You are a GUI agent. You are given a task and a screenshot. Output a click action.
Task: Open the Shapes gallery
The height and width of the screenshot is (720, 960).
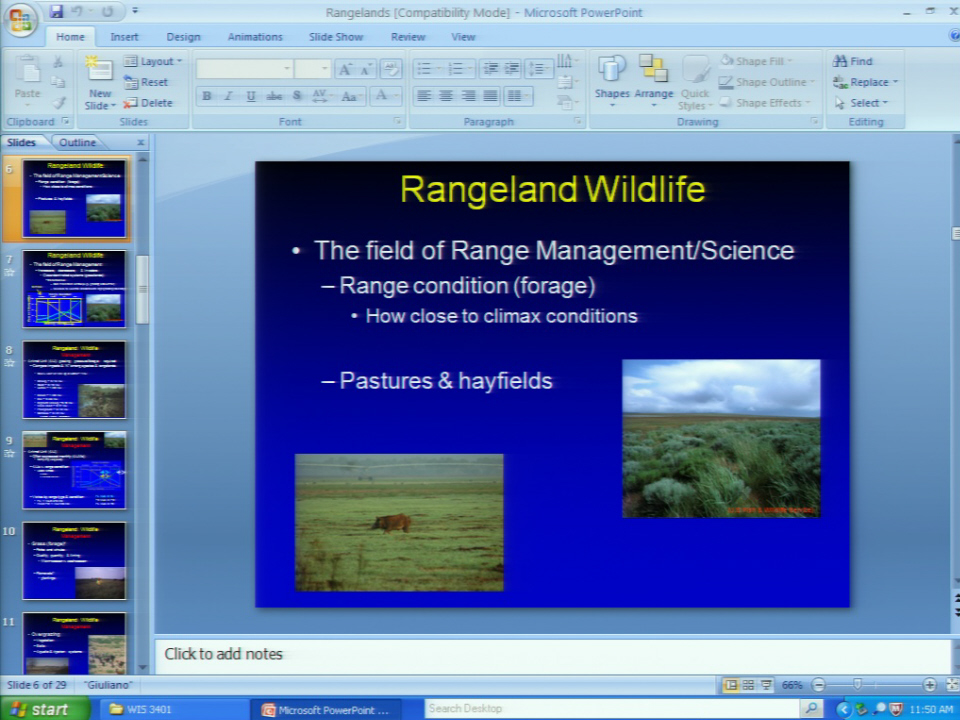pyautogui.click(x=612, y=81)
